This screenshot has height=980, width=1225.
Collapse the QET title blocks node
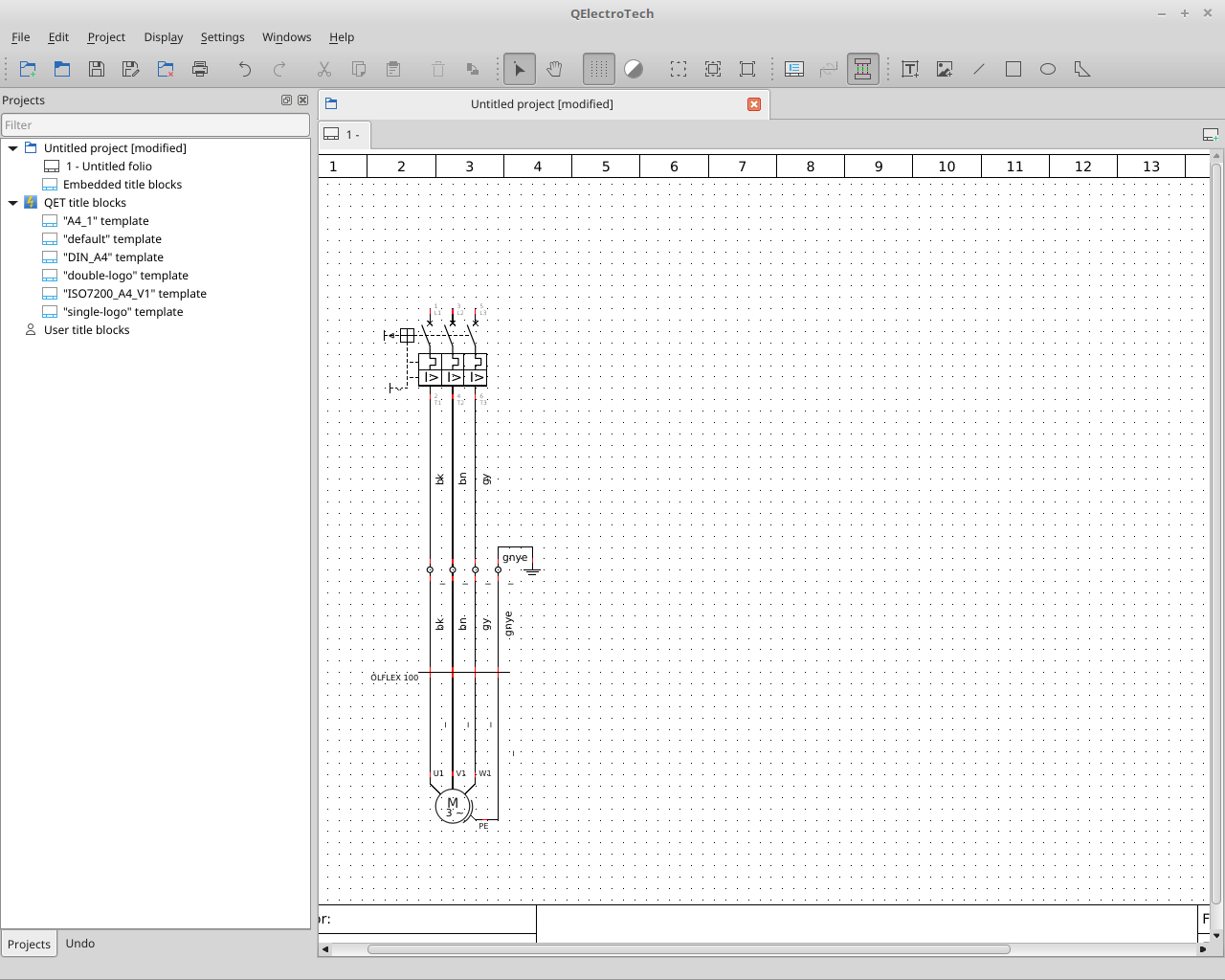(13, 203)
